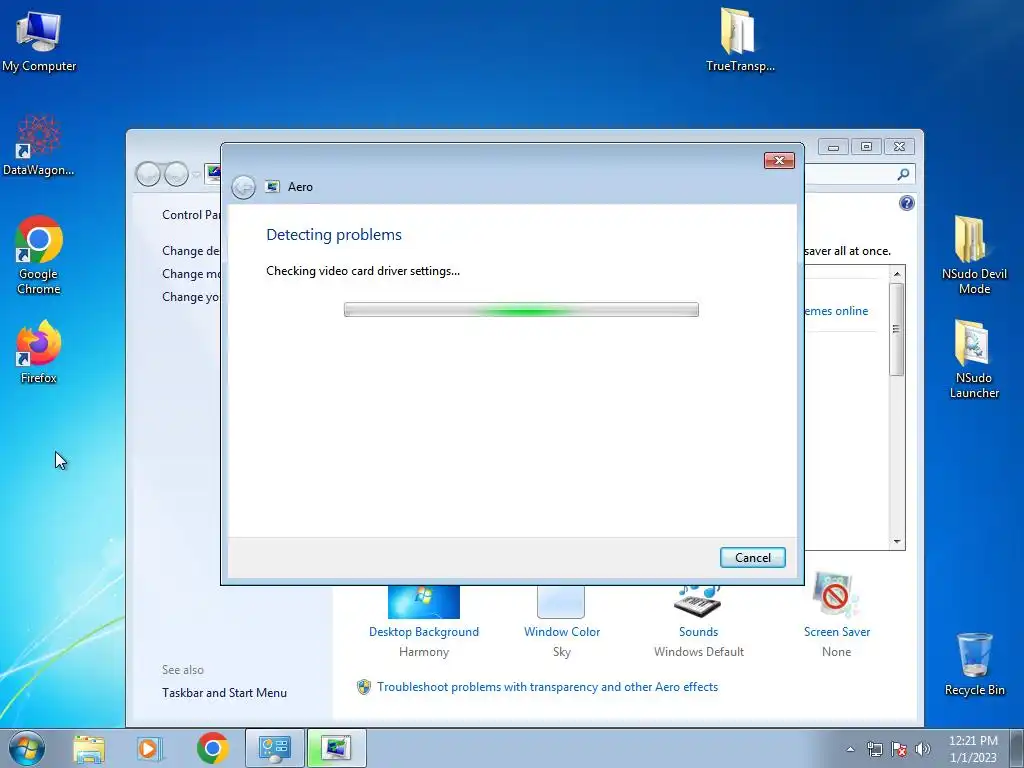Open volume speaker tray icon
This screenshot has height=768, width=1024.
pyautogui.click(x=922, y=749)
